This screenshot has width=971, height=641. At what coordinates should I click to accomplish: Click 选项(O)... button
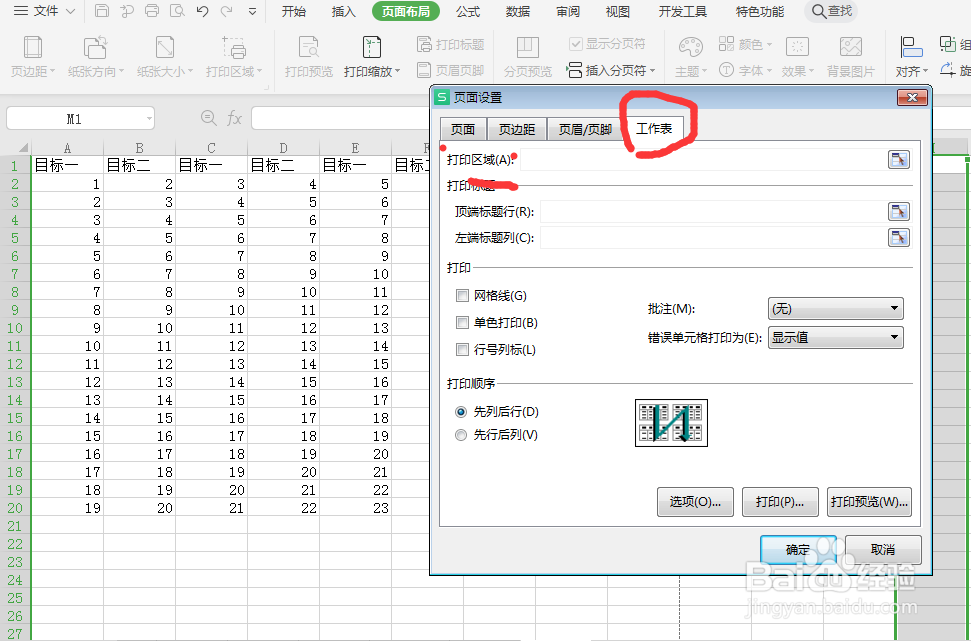[x=695, y=502]
